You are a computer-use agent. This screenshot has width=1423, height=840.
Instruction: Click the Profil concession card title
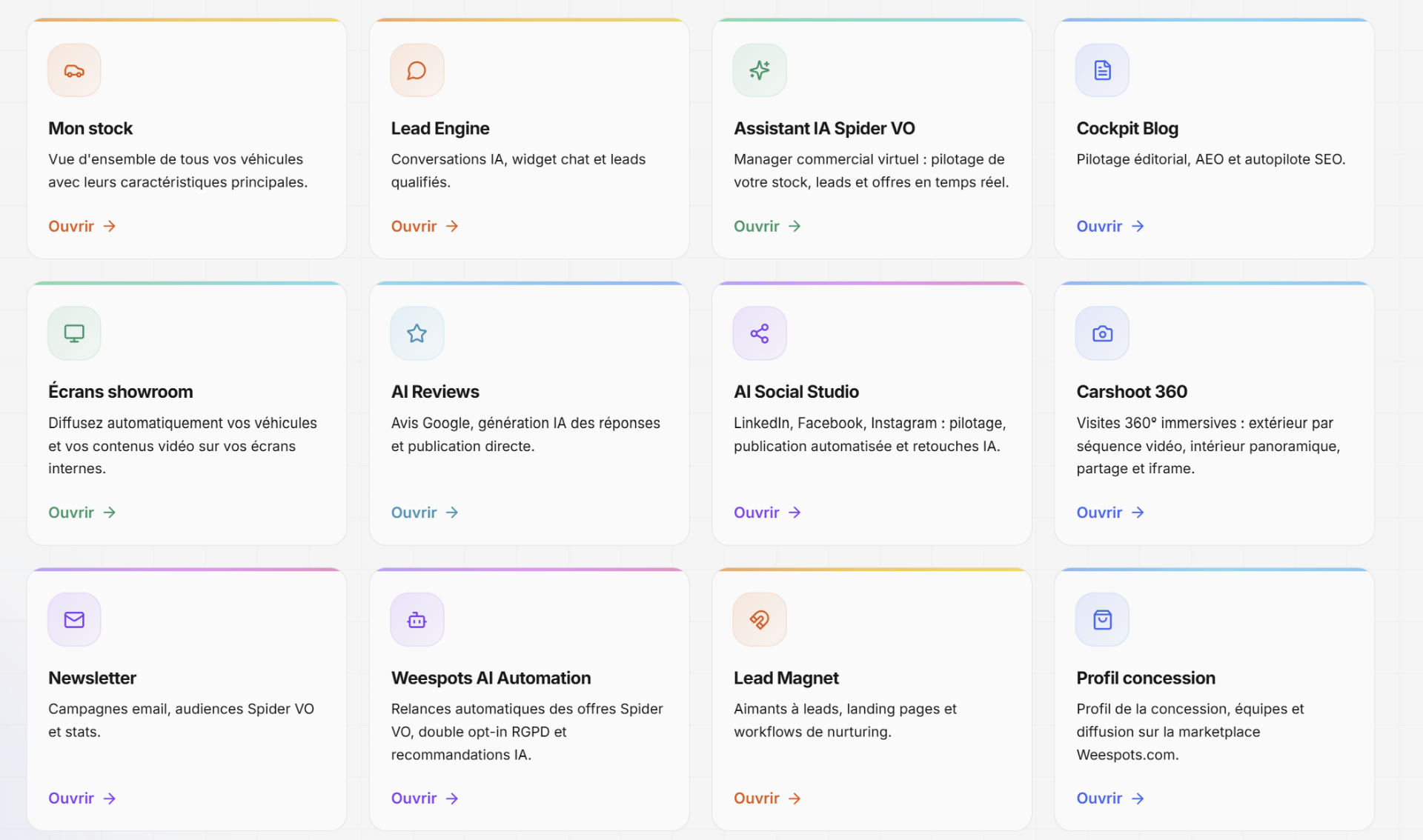(x=1146, y=678)
